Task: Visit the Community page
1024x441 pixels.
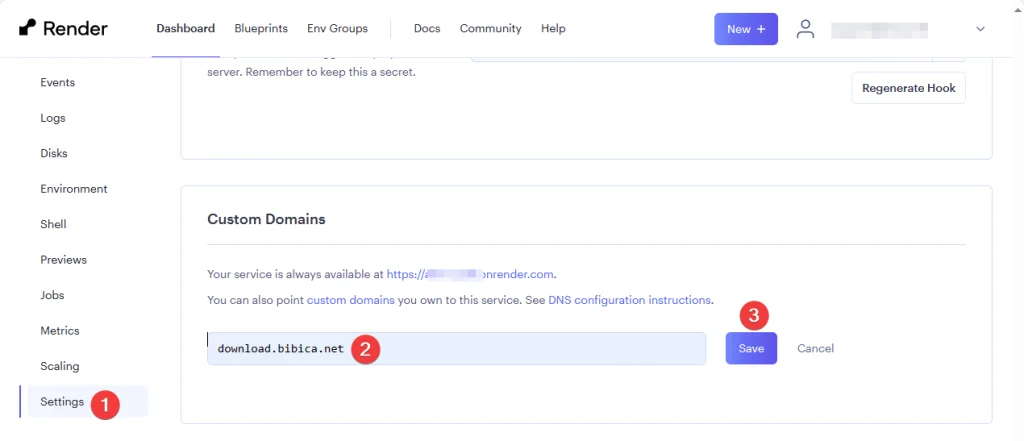Action: 490,28
